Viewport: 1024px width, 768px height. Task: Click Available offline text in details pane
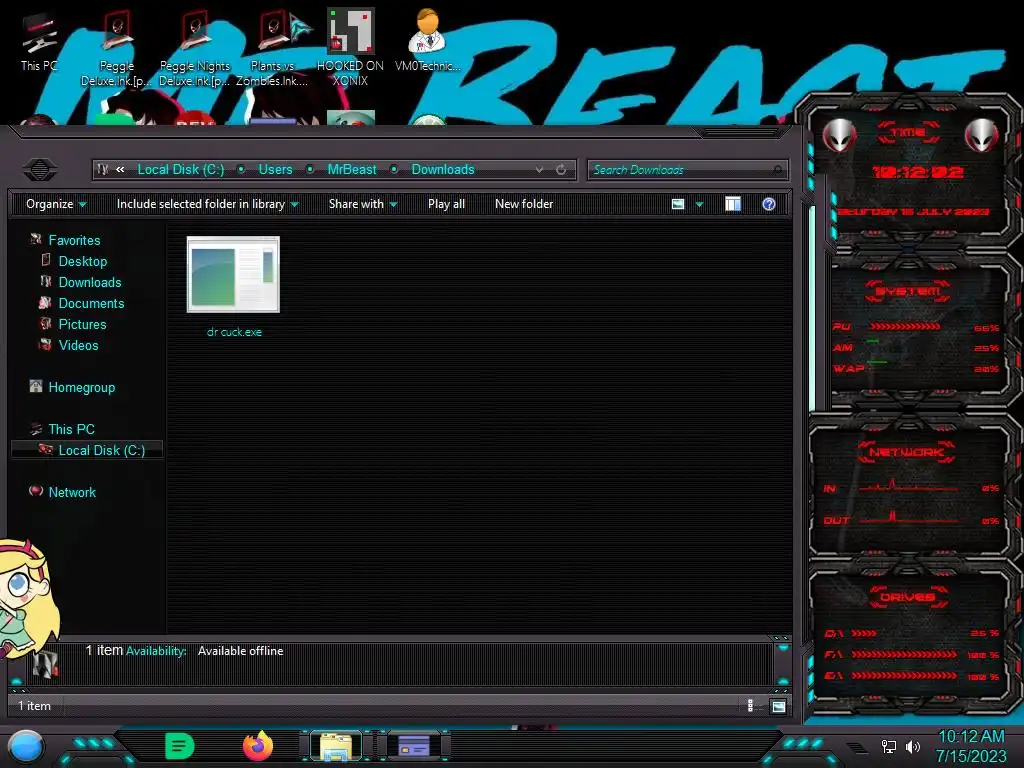240,651
